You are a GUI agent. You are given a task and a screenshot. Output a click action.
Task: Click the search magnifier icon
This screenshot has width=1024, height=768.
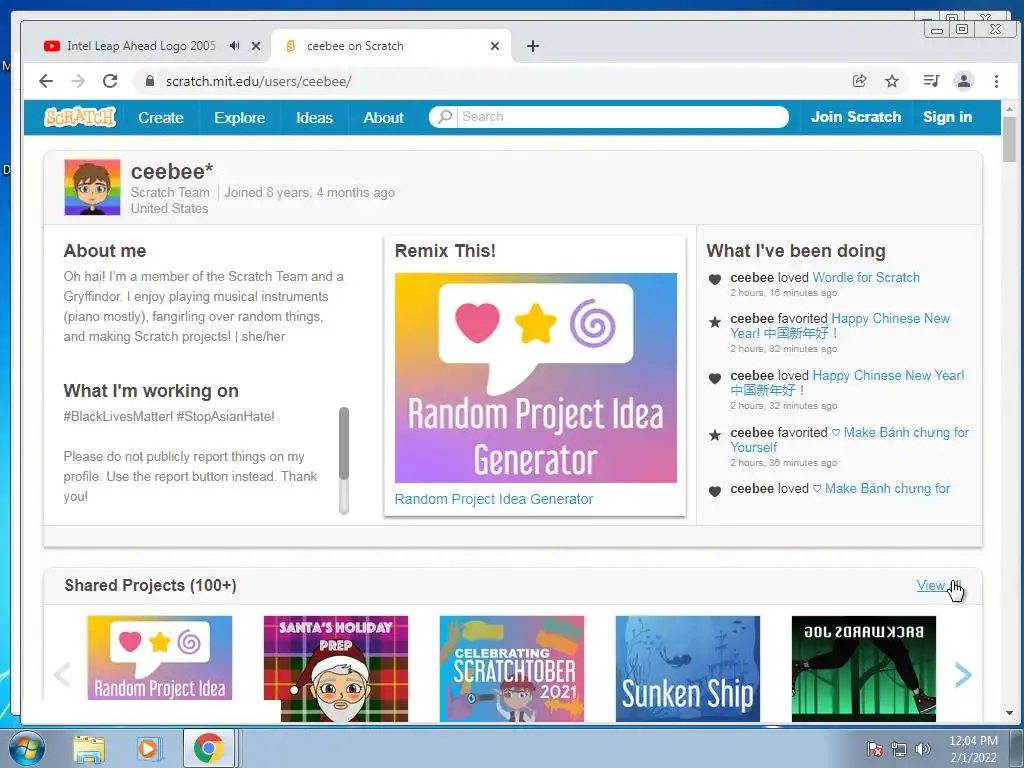click(444, 117)
